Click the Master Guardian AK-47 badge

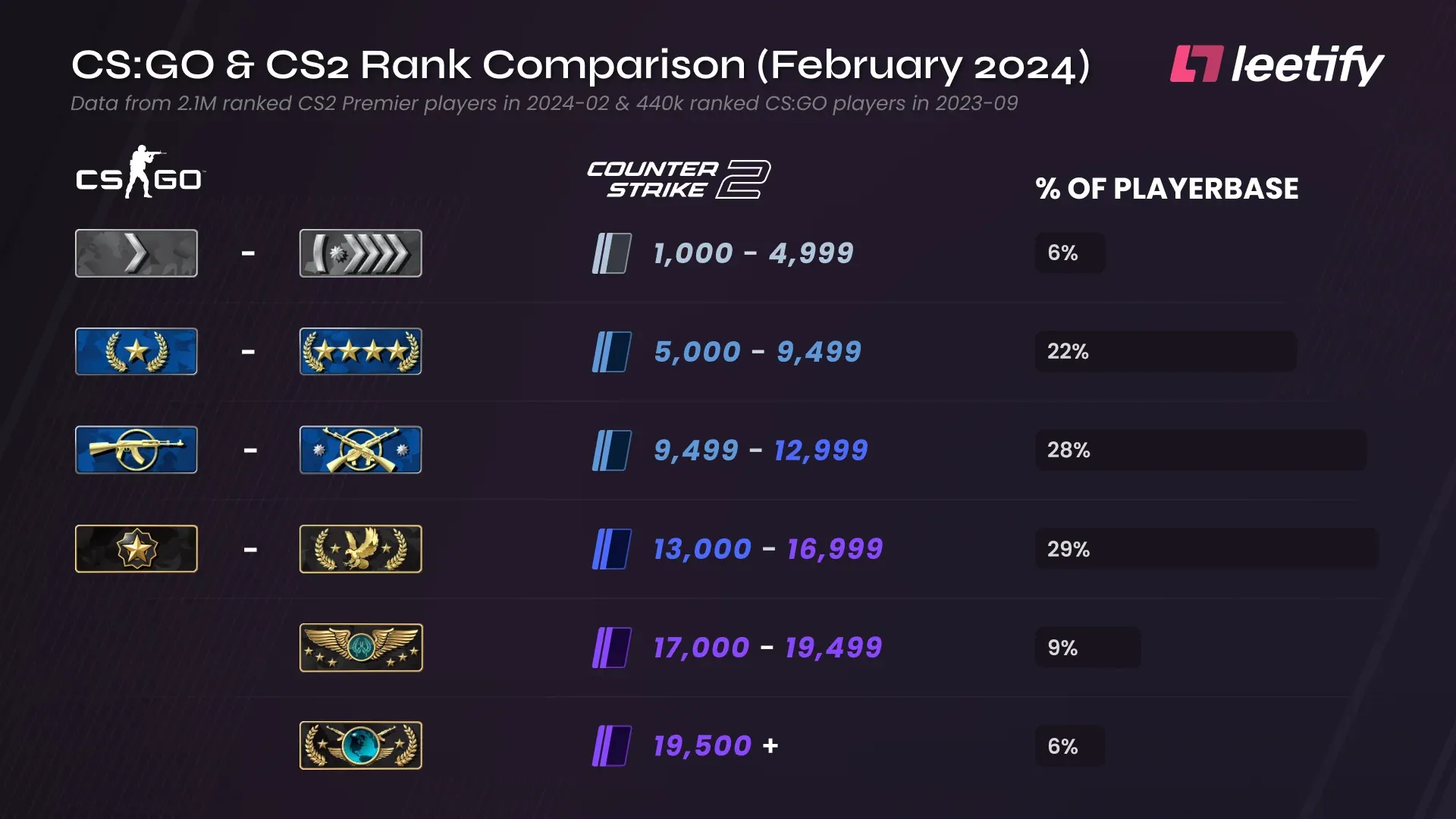coord(136,450)
